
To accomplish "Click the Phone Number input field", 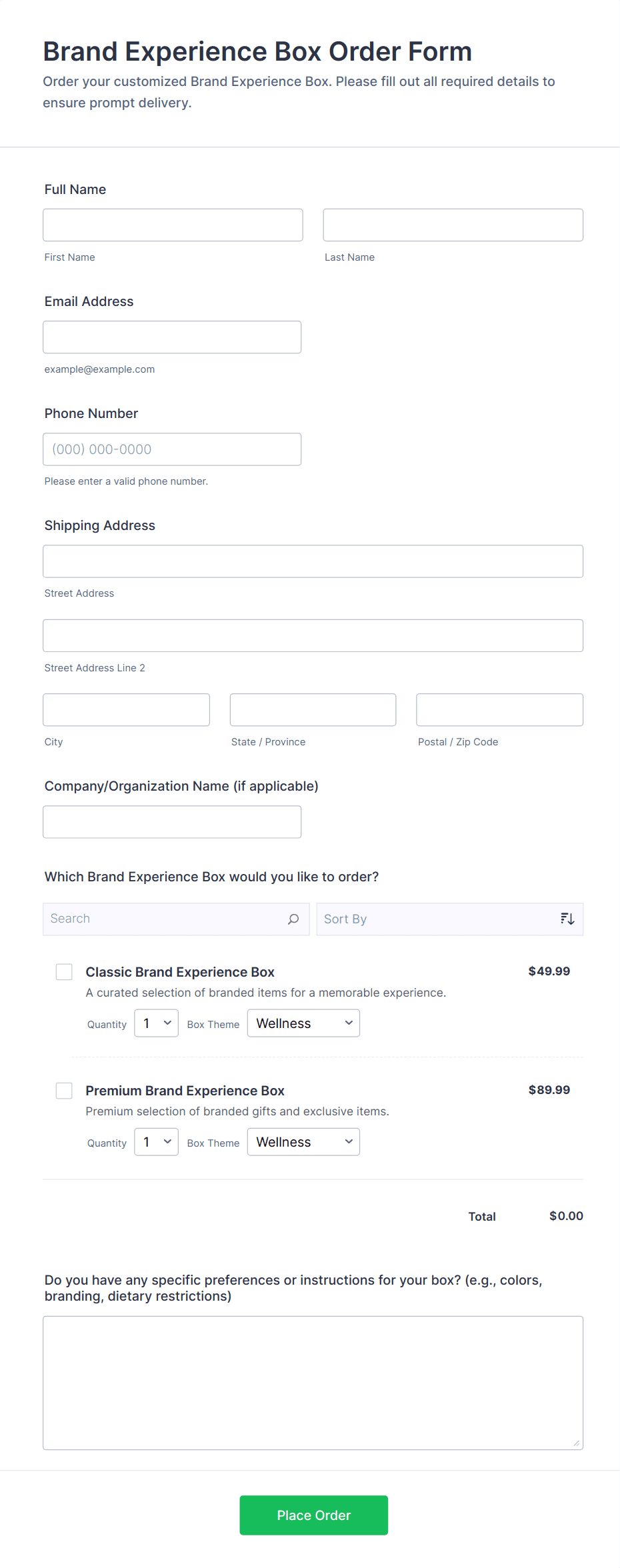I will (x=172, y=449).
